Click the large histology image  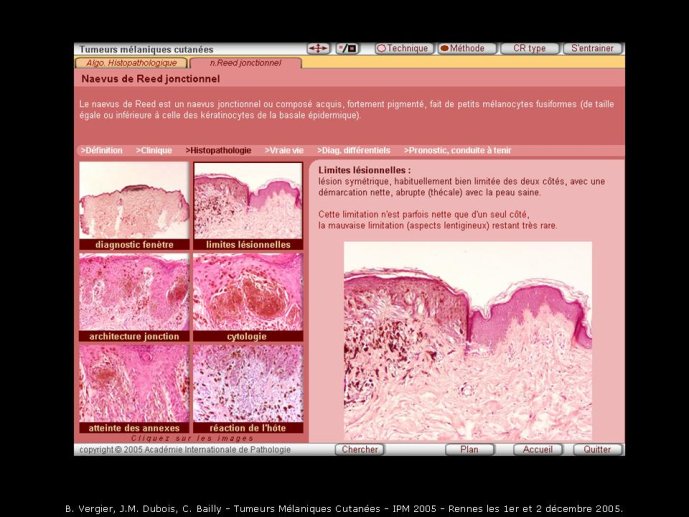(x=468, y=341)
